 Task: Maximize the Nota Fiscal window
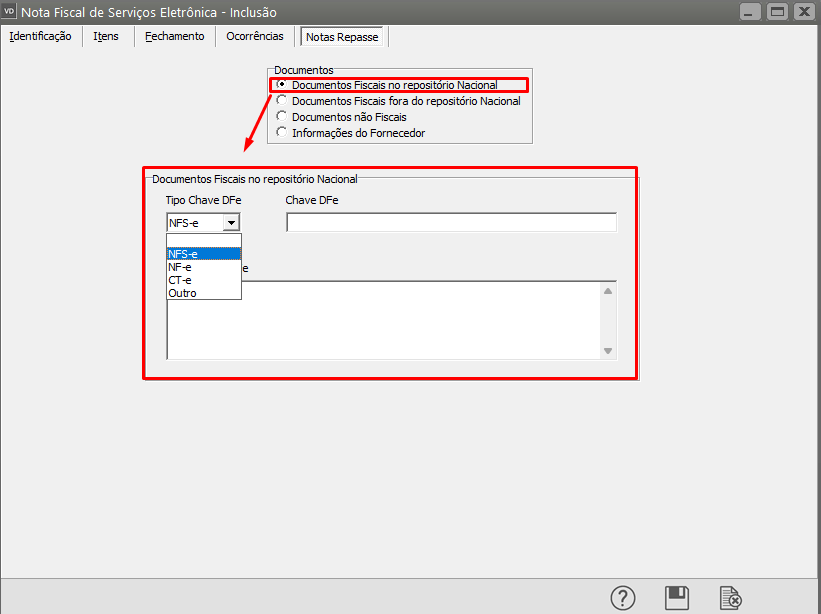point(776,12)
